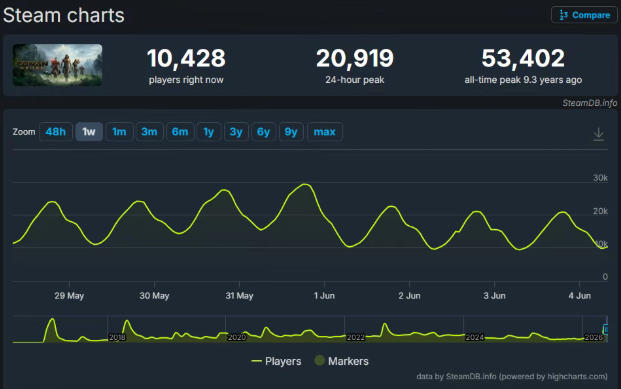621x389 pixels.
Task: Download chart data via the arrow icon
Action: 598,134
